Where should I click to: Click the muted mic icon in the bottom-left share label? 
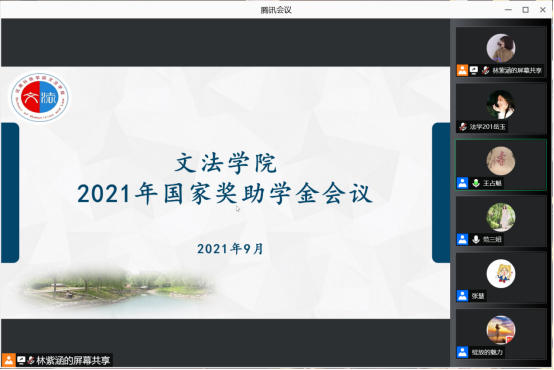(31, 360)
